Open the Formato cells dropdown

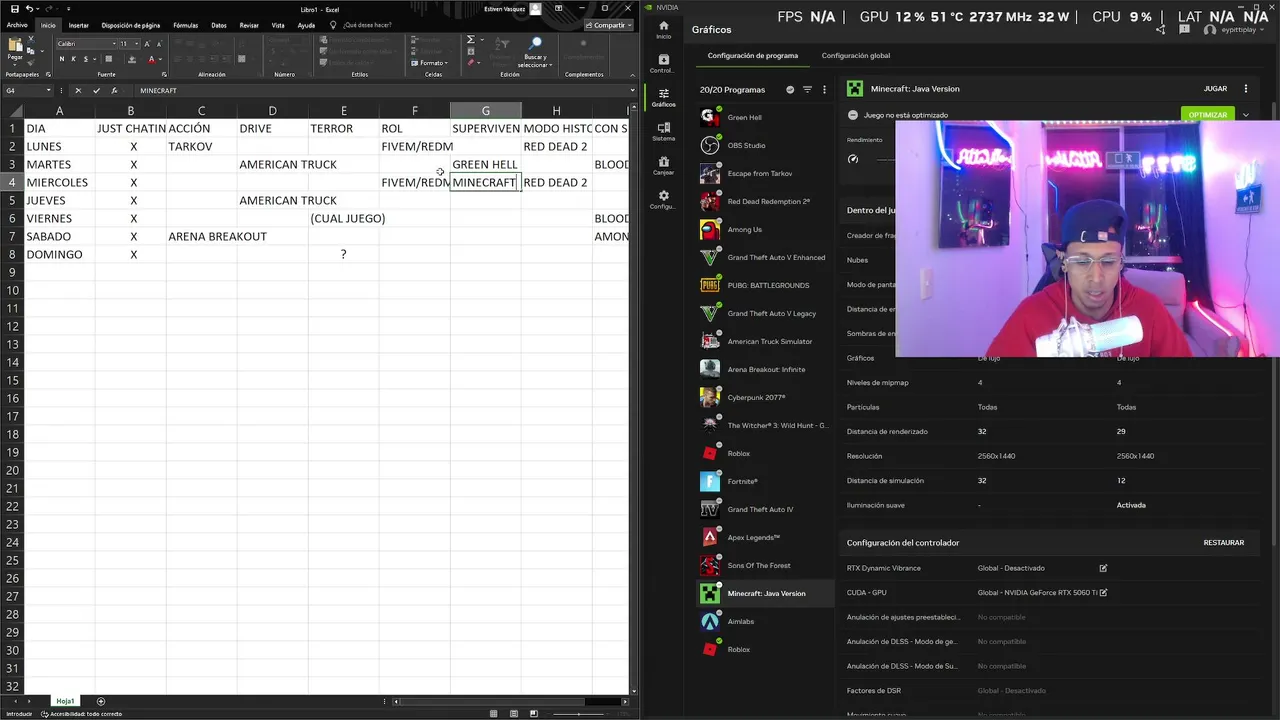click(x=429, y=63)
